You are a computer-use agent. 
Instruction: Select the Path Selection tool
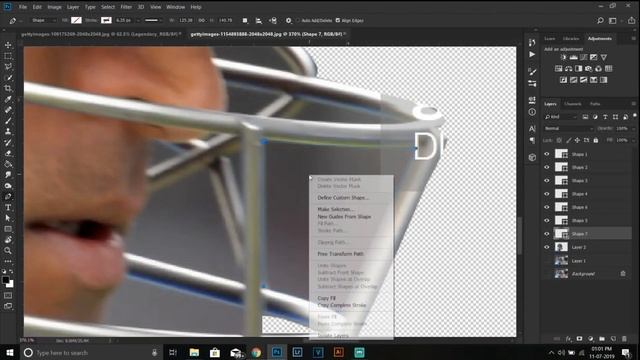(8, 218)
